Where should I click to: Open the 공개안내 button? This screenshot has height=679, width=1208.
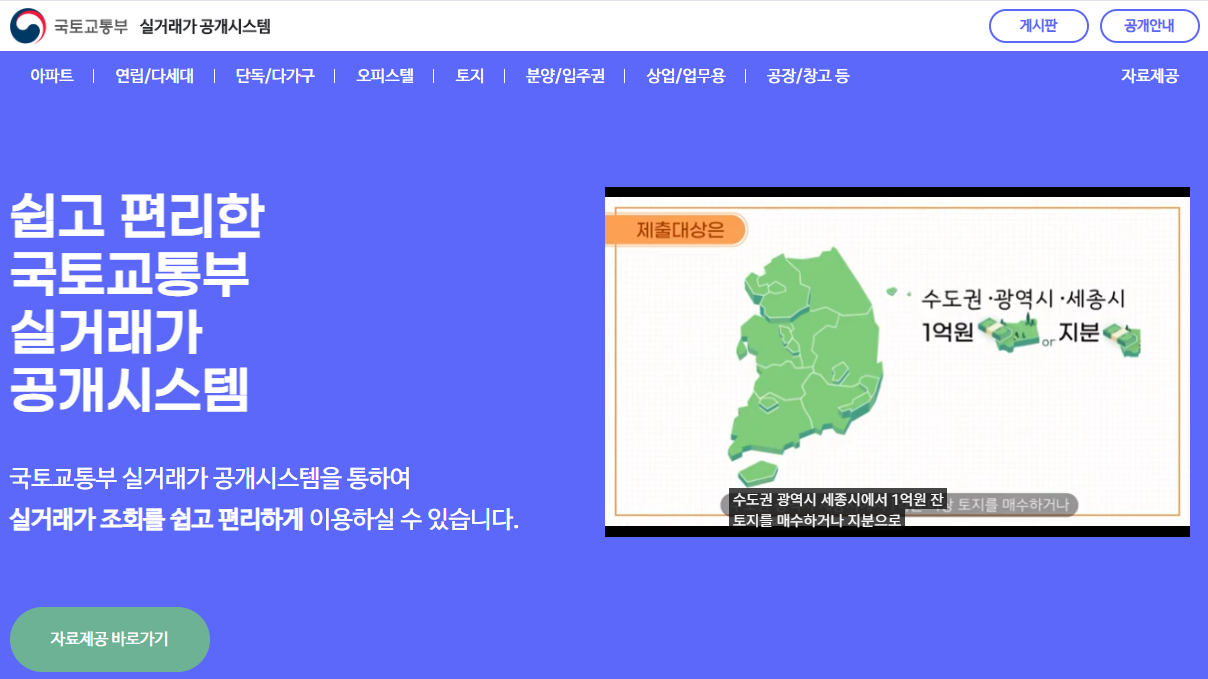[x=1149, y=26]
